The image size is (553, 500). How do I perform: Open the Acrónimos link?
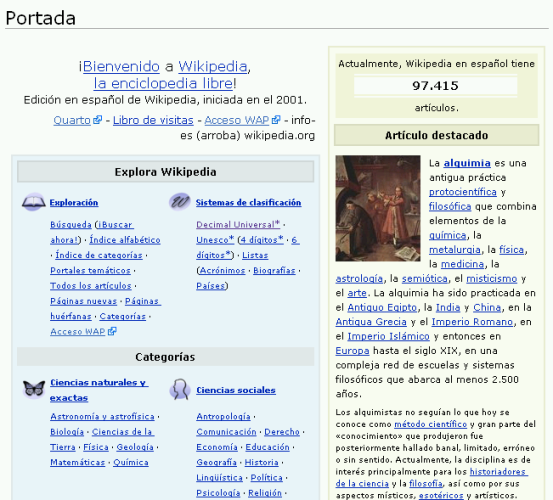point(222,270)
